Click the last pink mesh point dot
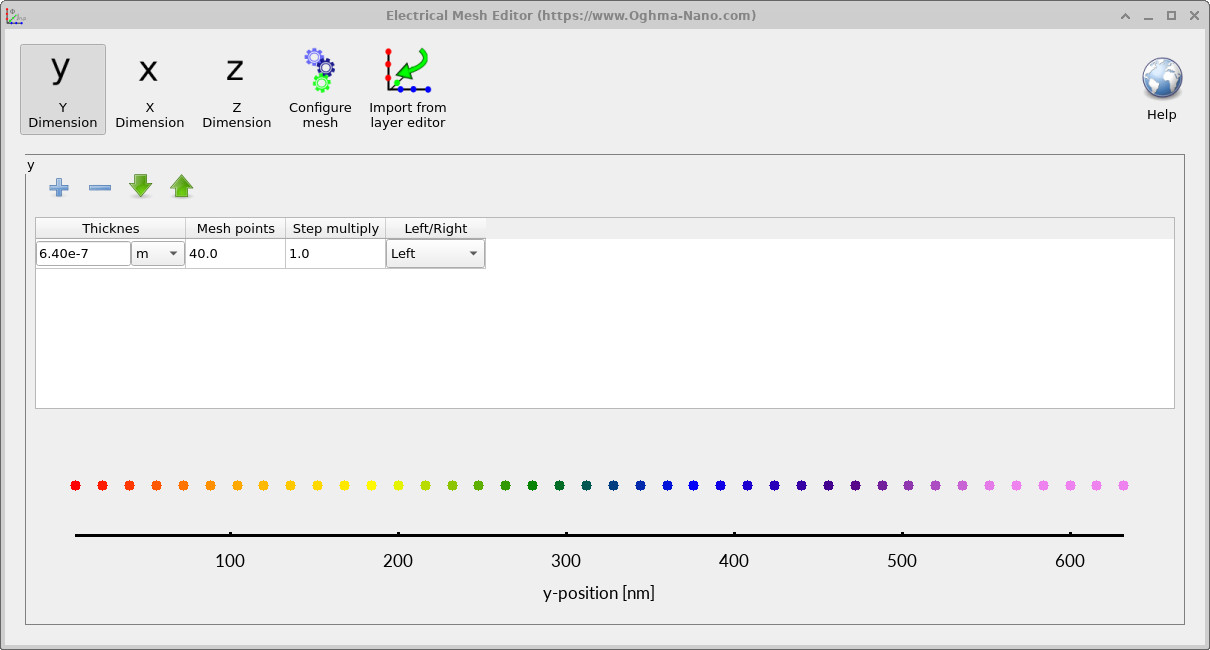Screen dimensions: 1210x650 coord(1123,486)
